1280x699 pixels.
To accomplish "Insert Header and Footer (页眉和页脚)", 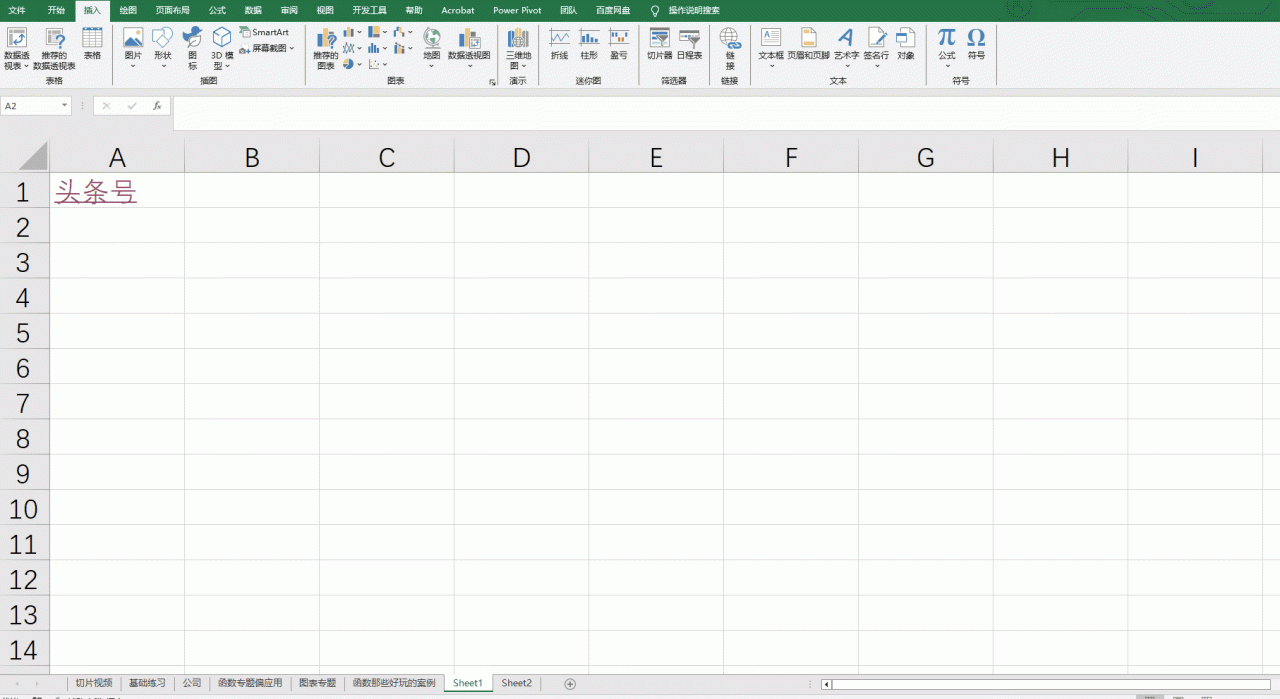I will [808, 45].
